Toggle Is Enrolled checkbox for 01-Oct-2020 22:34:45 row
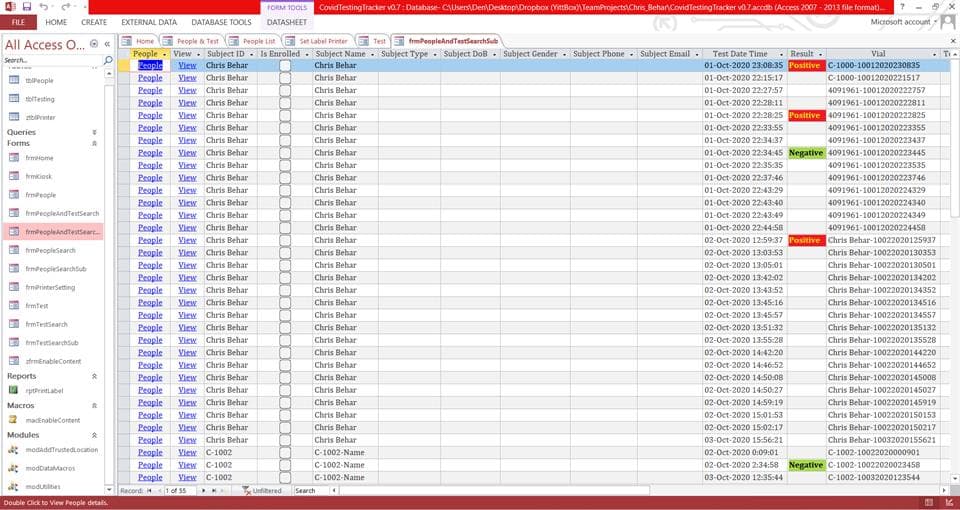 pyautogui.click(x=285, y=152)
